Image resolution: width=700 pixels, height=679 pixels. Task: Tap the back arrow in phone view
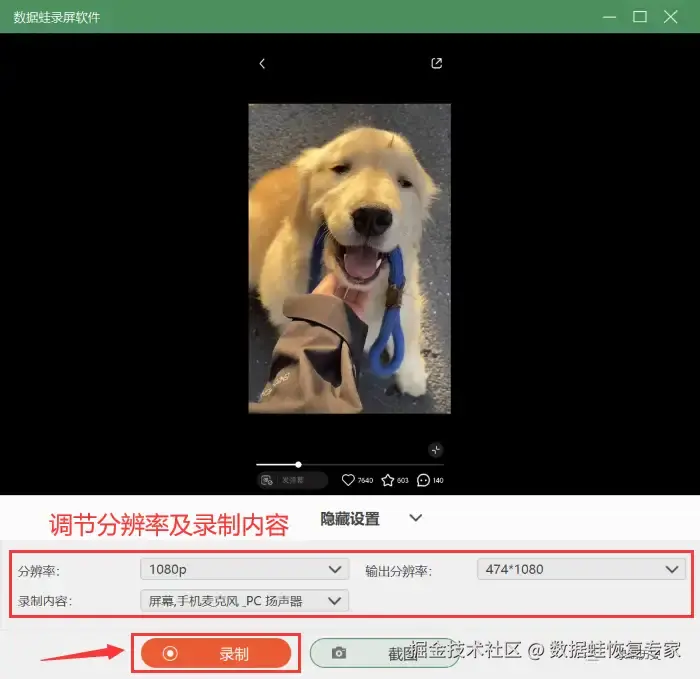pos(262,63)
